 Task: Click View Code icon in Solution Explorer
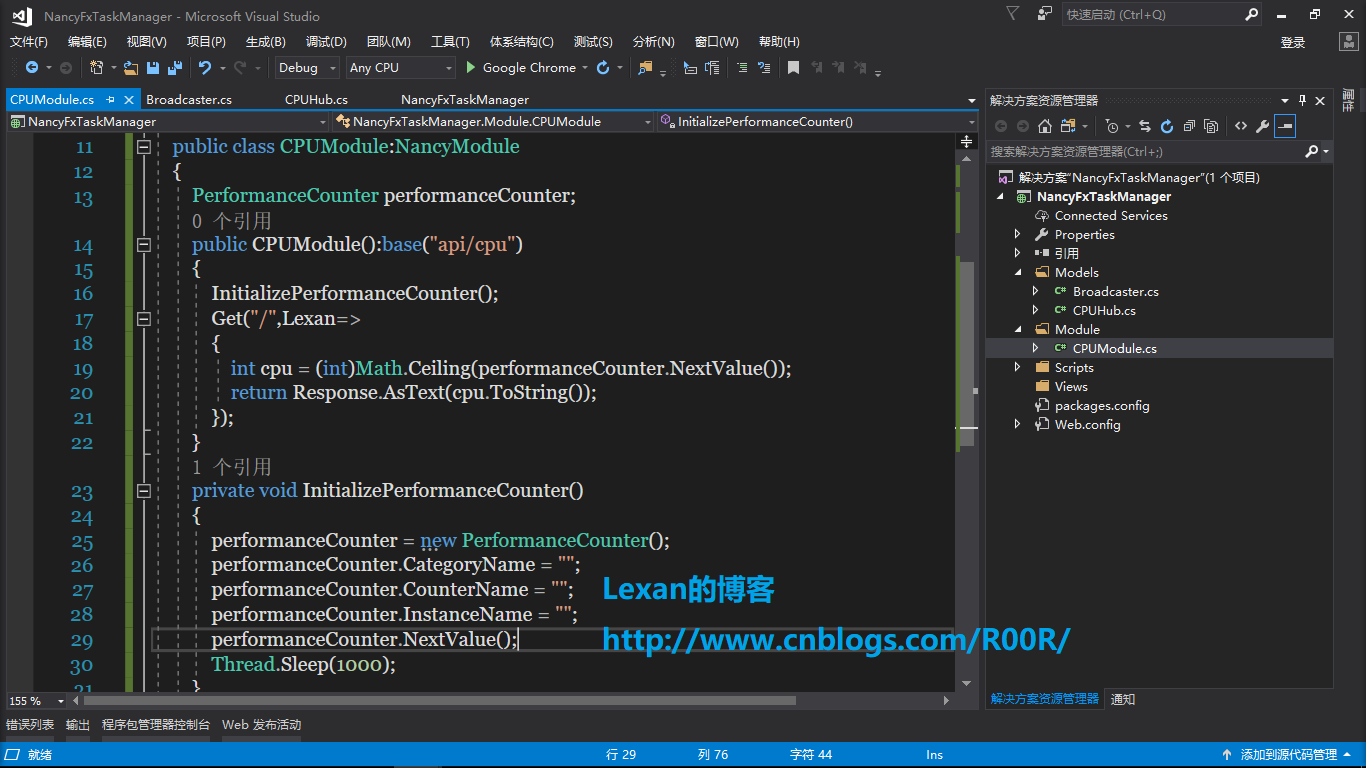tap(1241, 126)
